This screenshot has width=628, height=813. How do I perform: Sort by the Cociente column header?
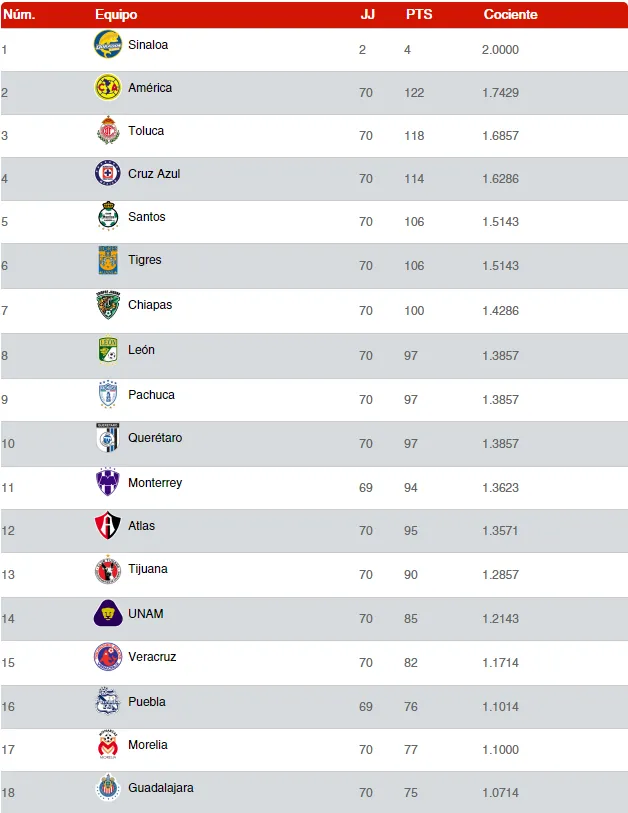510,15
